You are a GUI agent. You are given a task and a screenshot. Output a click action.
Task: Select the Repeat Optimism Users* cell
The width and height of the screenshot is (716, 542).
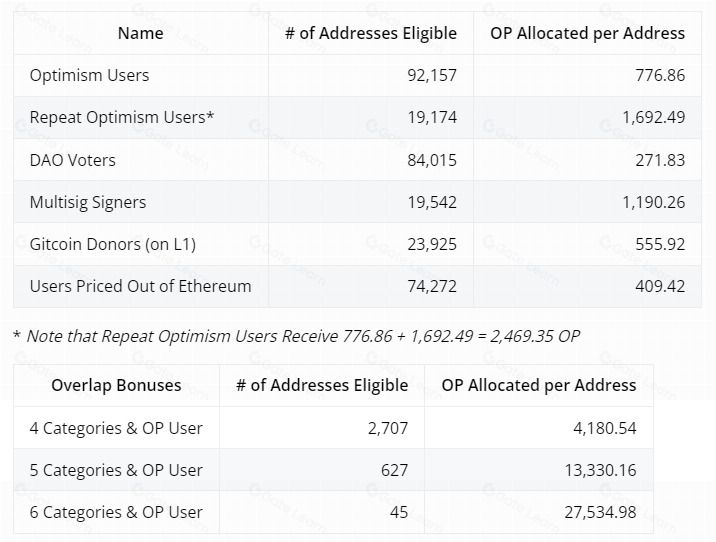pos(122,118)
